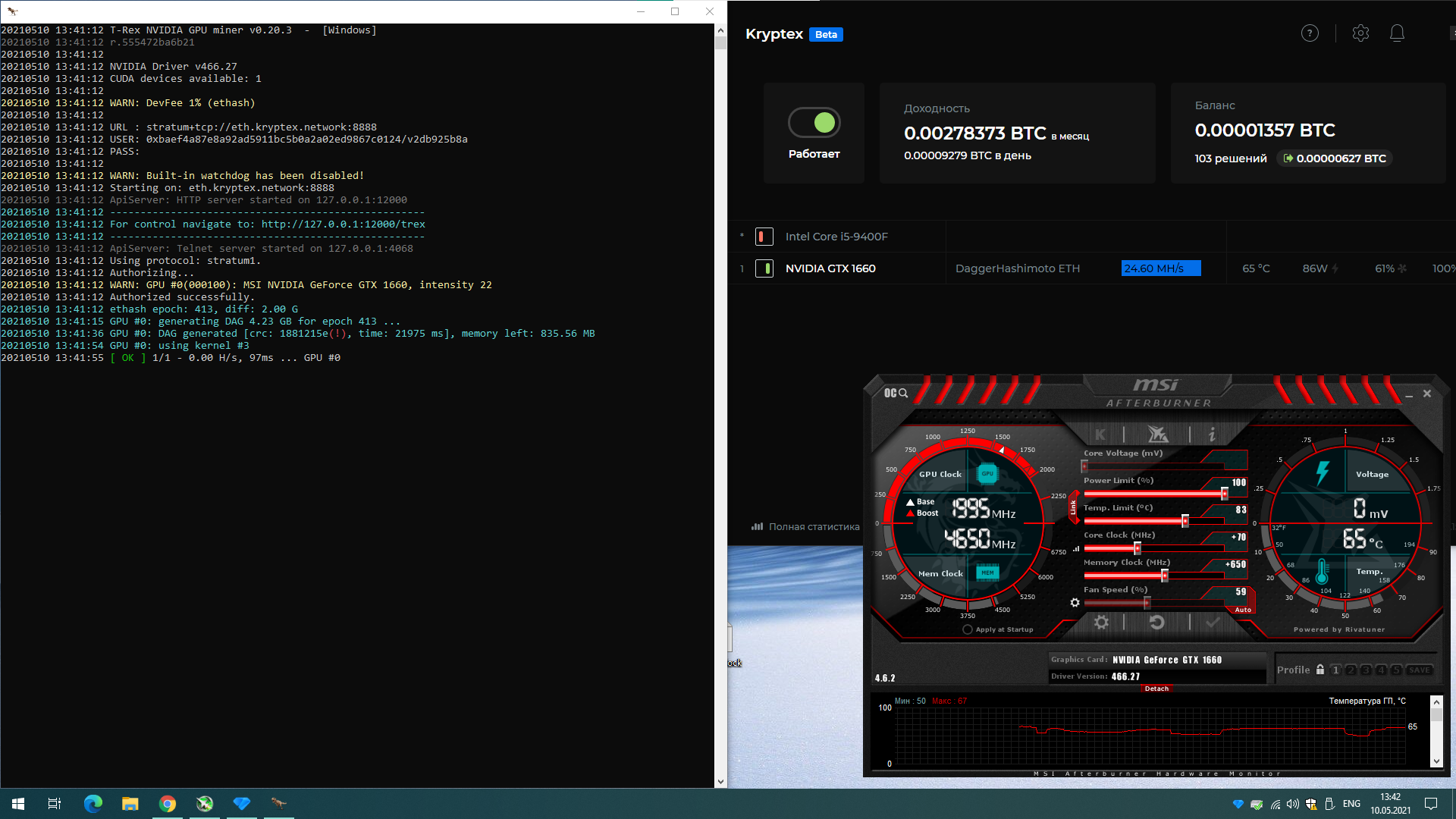Open Google Chrome from taskbar
Viewport: 1456px width, 819px height.
tap(168, 803)
